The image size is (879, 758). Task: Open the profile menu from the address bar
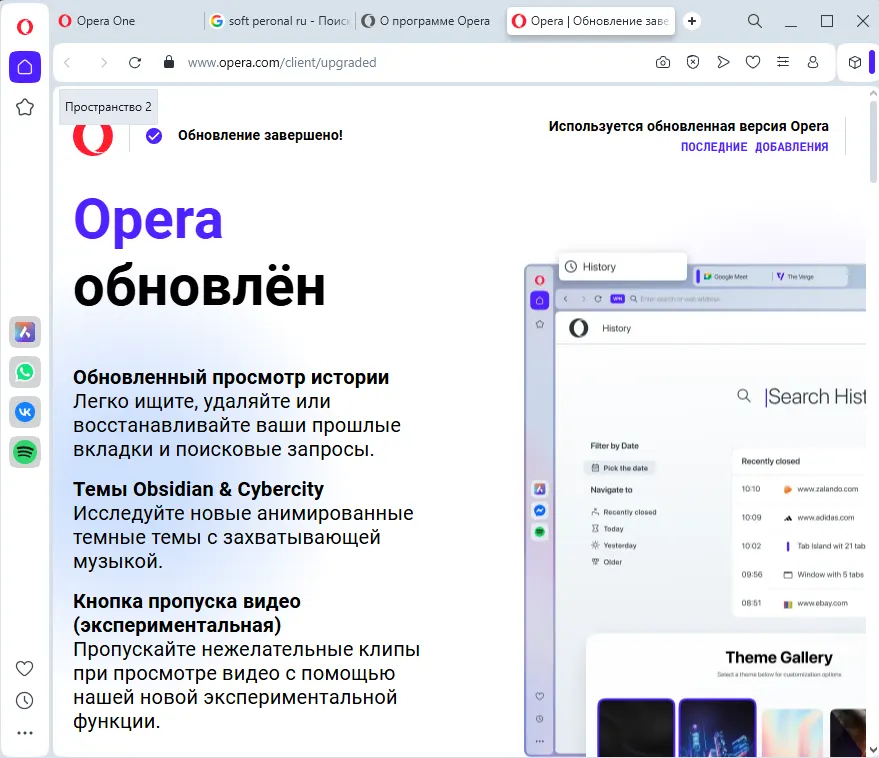(813, 62)
